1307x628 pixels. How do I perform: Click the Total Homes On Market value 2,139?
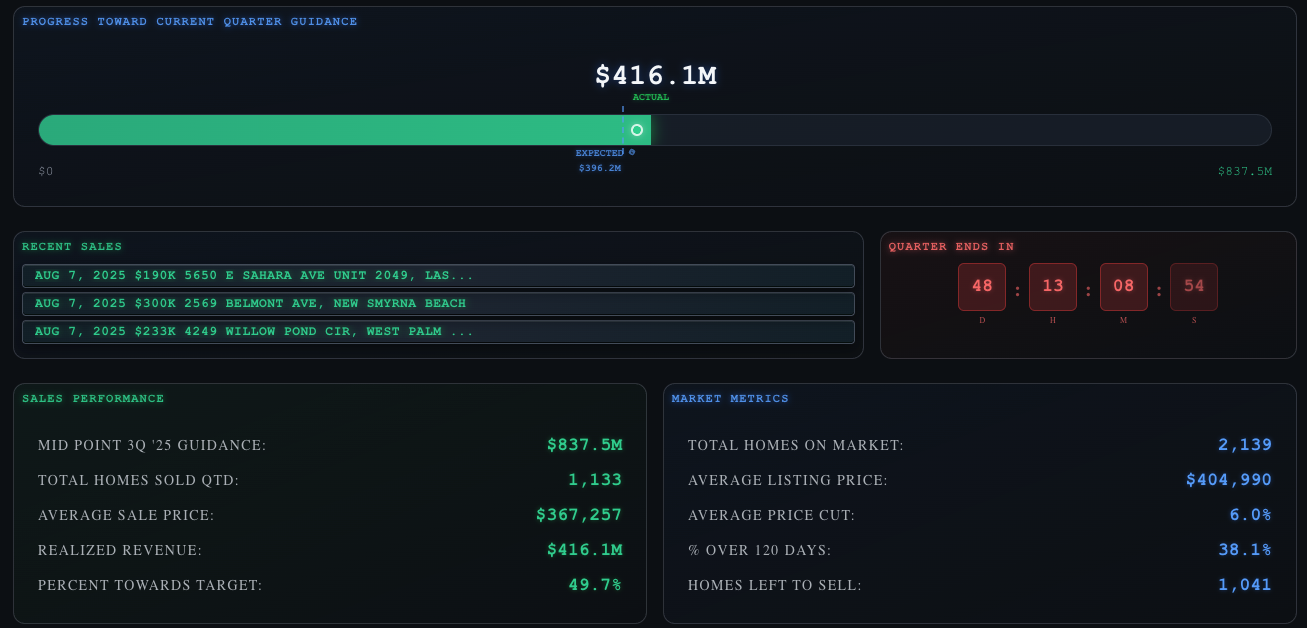[x=1245, y=445]
